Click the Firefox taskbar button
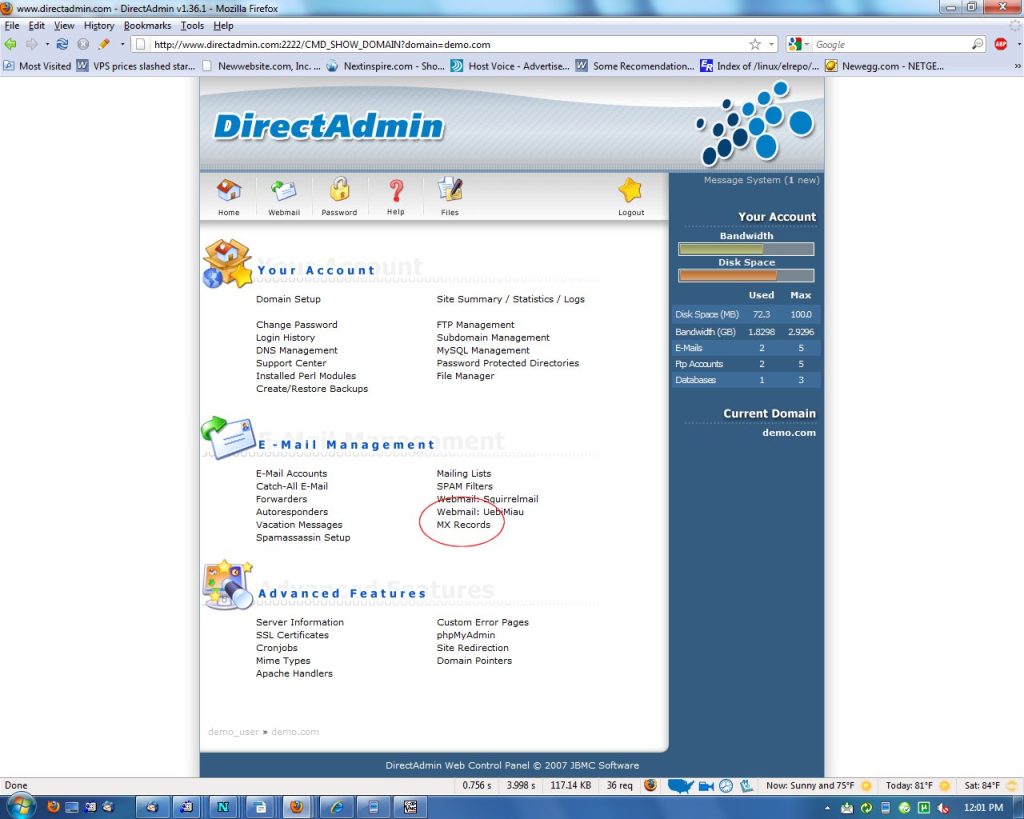Viewport: 1024px width, 819px height. 296,807
